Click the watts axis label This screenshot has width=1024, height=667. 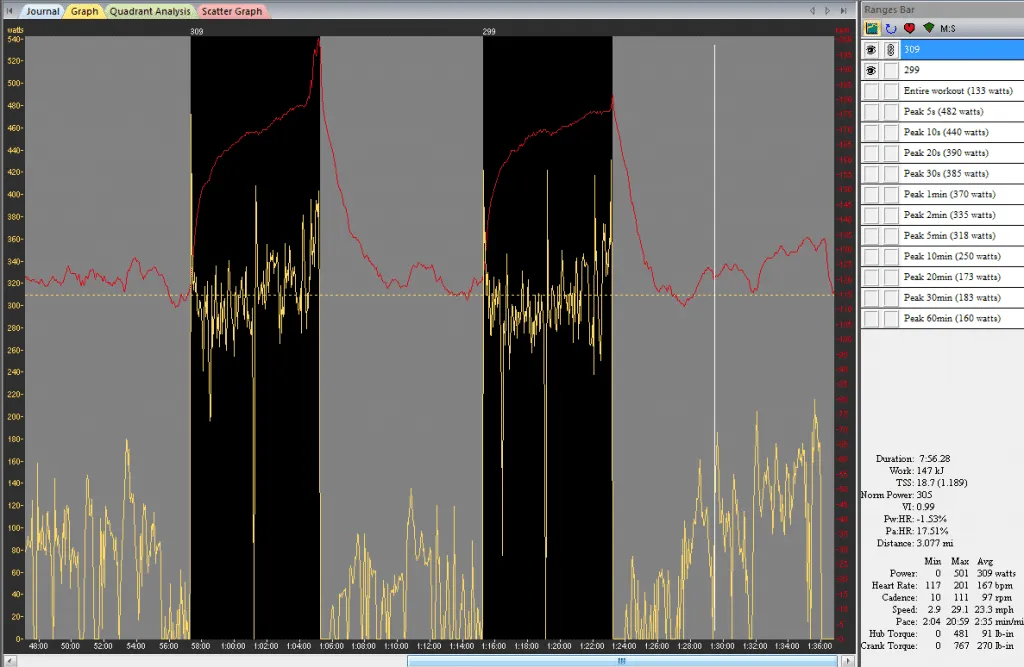[x=14, y=30]
